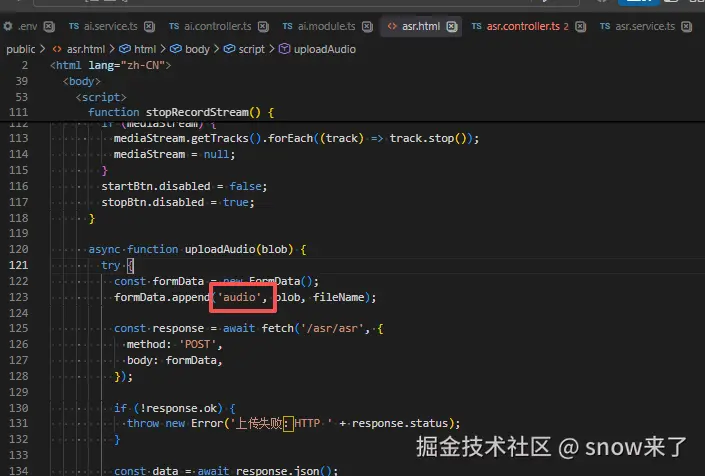The width and height of the screenshot is (705, 476).
Task: Close the asr.html tab
Action: pos(452,27)
